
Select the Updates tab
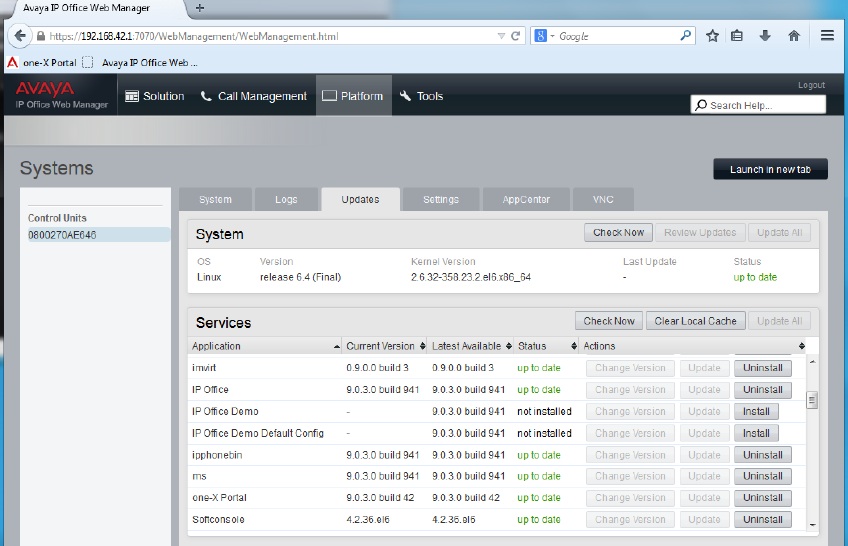(360, 199)
